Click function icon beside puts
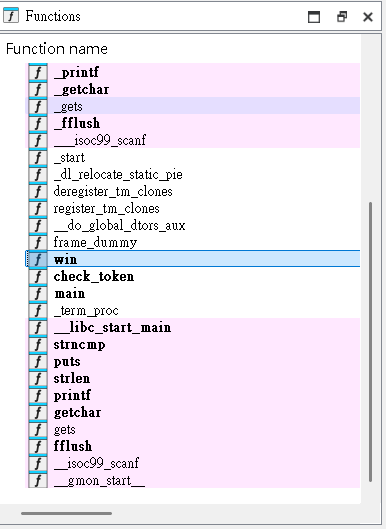 38,361
